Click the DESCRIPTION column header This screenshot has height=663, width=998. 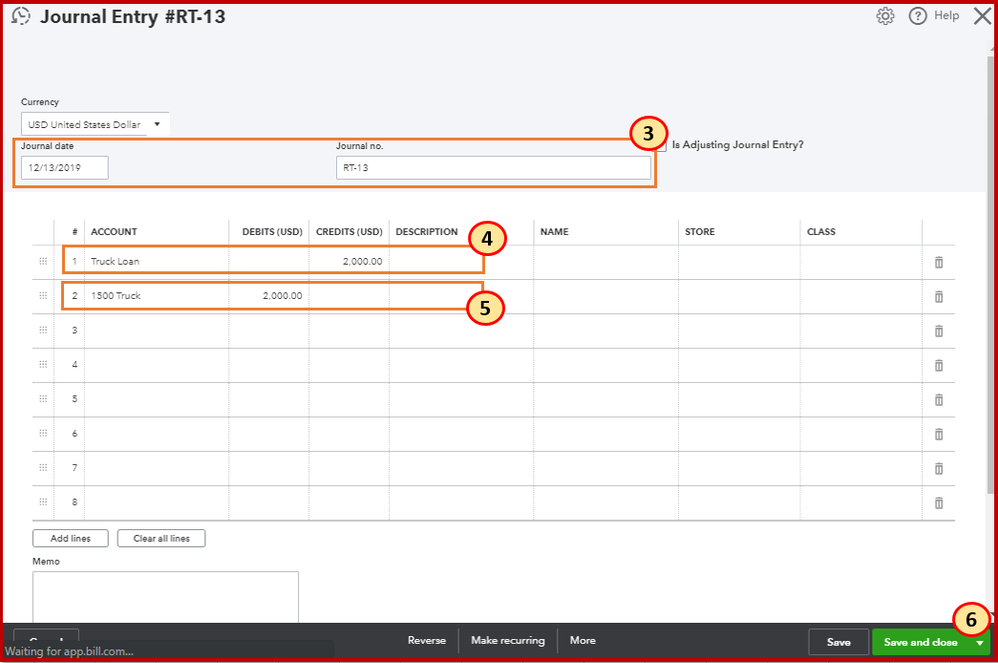(x=426, y=232)
